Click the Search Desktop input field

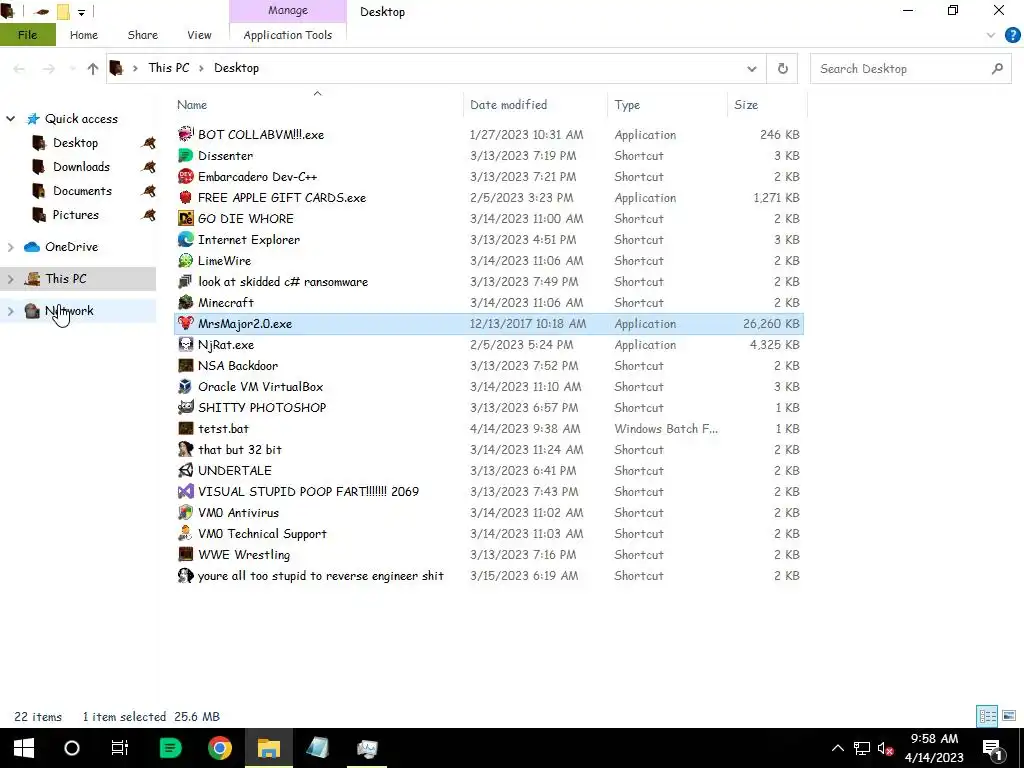tap(910, 69)
